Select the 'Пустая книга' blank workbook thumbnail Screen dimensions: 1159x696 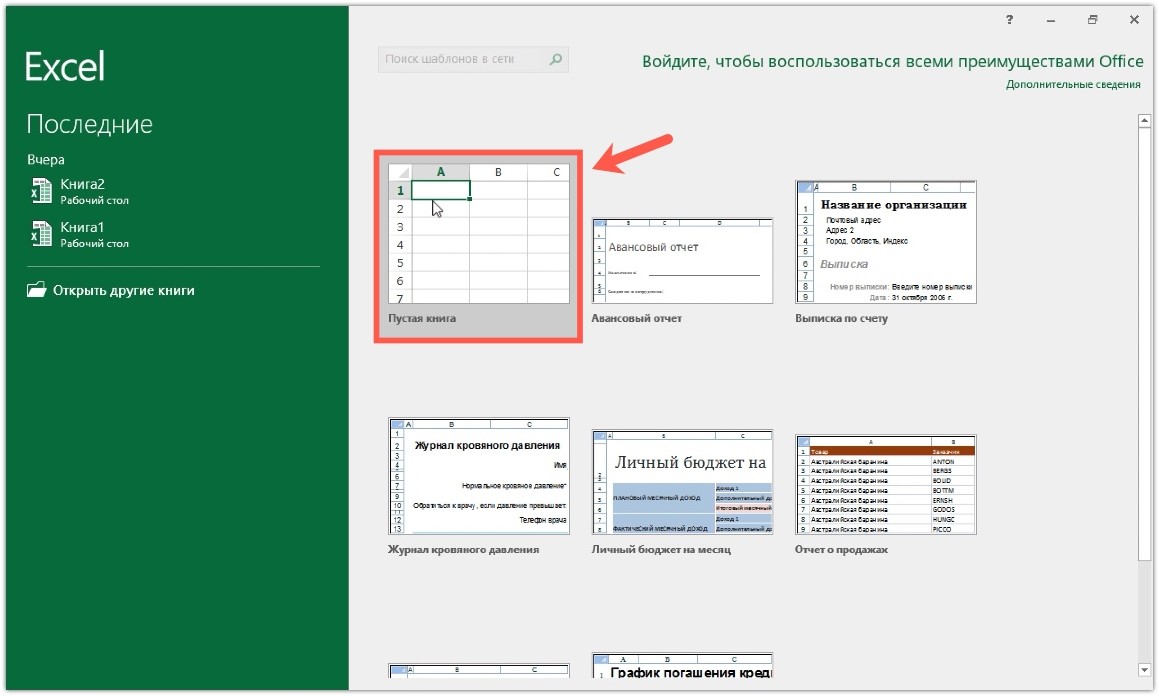tap(478, 233)
